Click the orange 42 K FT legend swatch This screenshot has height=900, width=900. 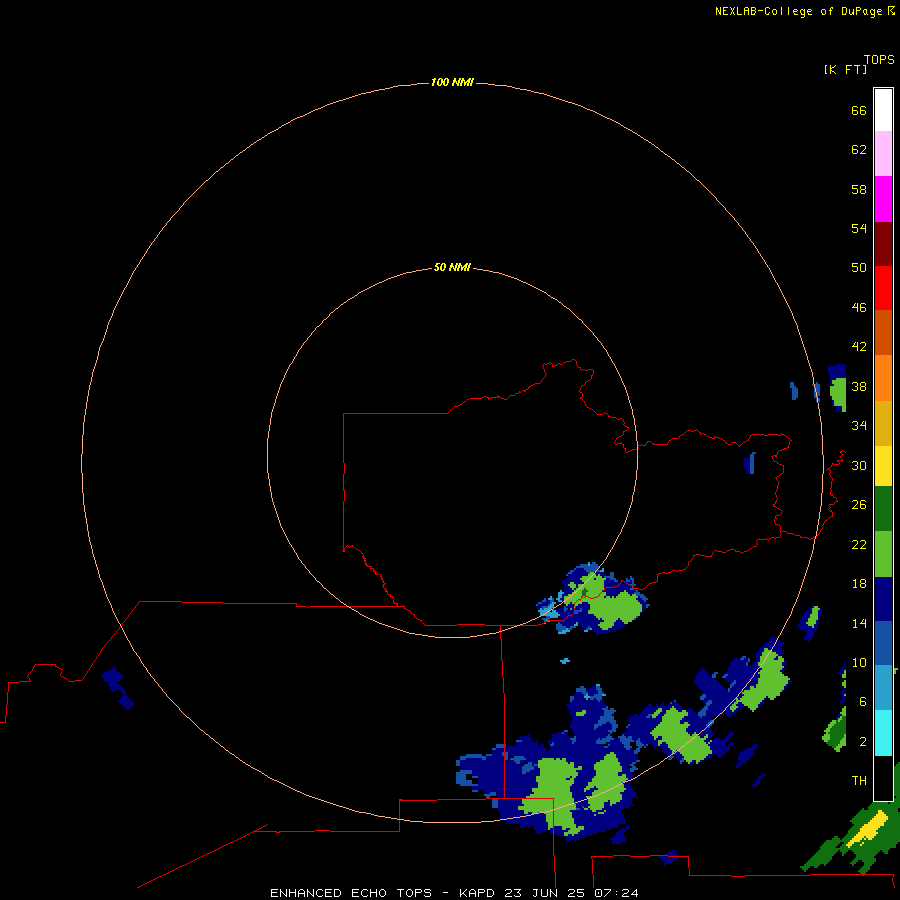883,378
